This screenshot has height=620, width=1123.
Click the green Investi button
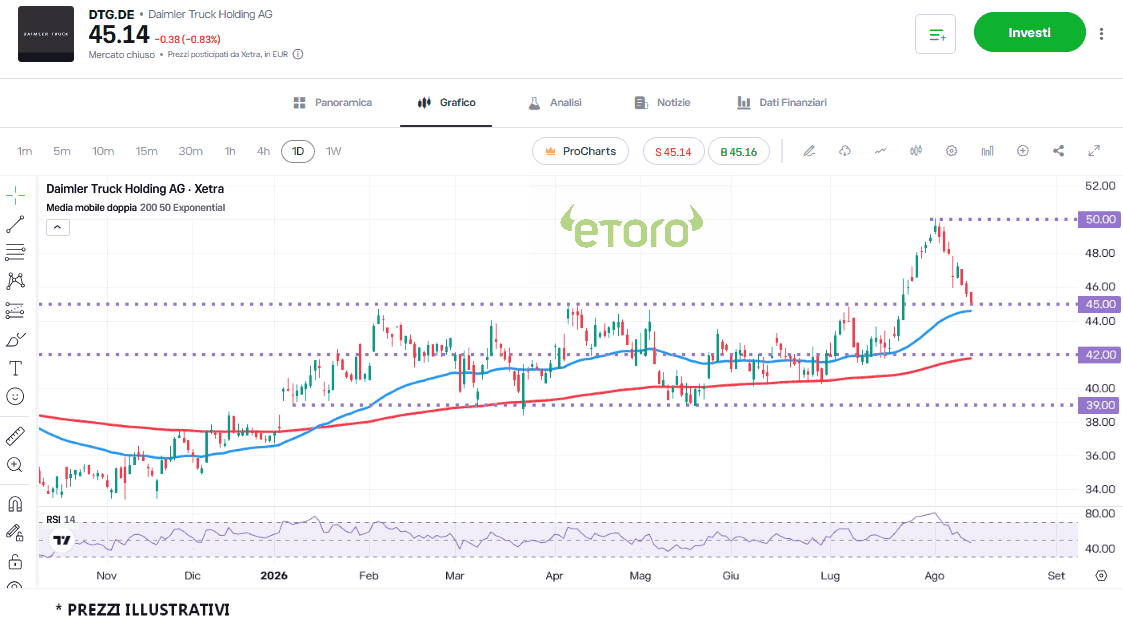pyautogui.click(x=1029, y=32)
